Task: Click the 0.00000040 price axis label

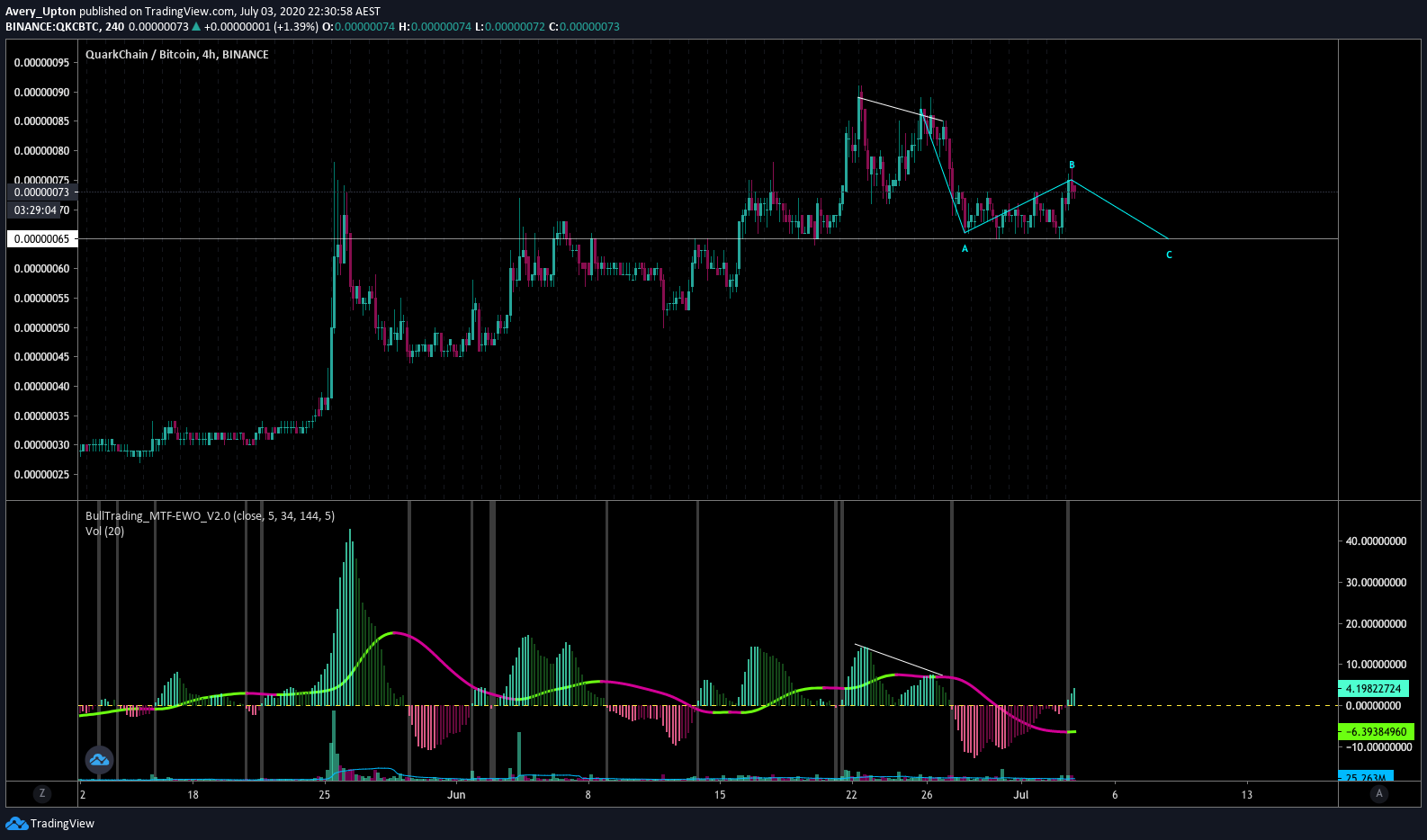Action: coord(41,387)
